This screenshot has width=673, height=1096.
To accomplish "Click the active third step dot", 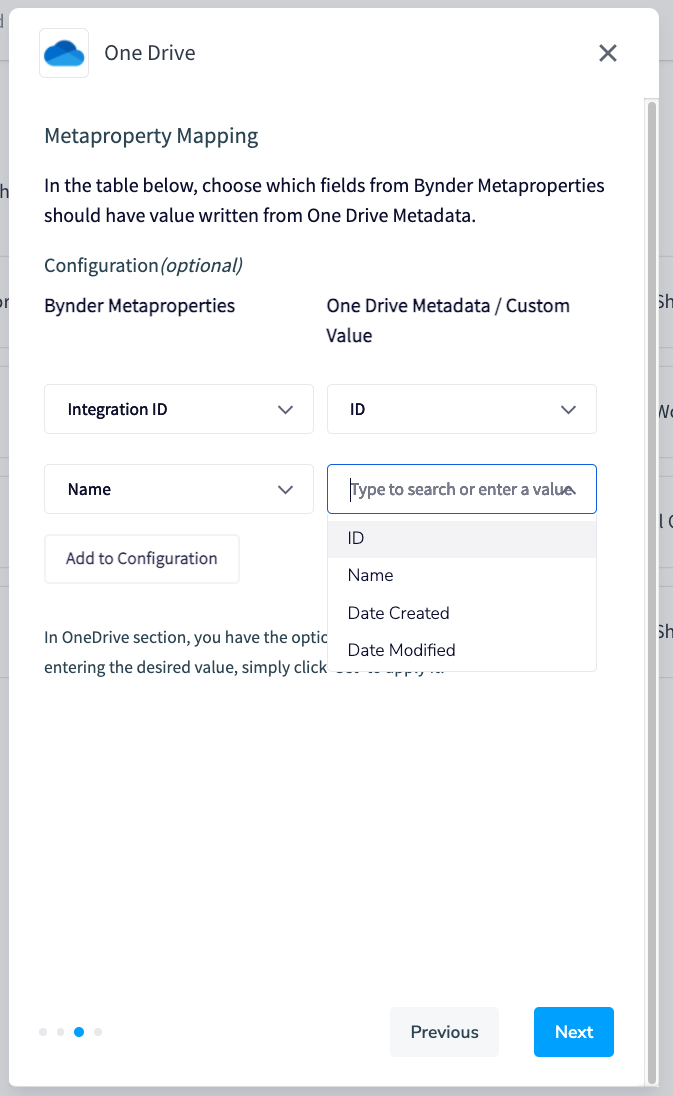I will coord(79,1032).
